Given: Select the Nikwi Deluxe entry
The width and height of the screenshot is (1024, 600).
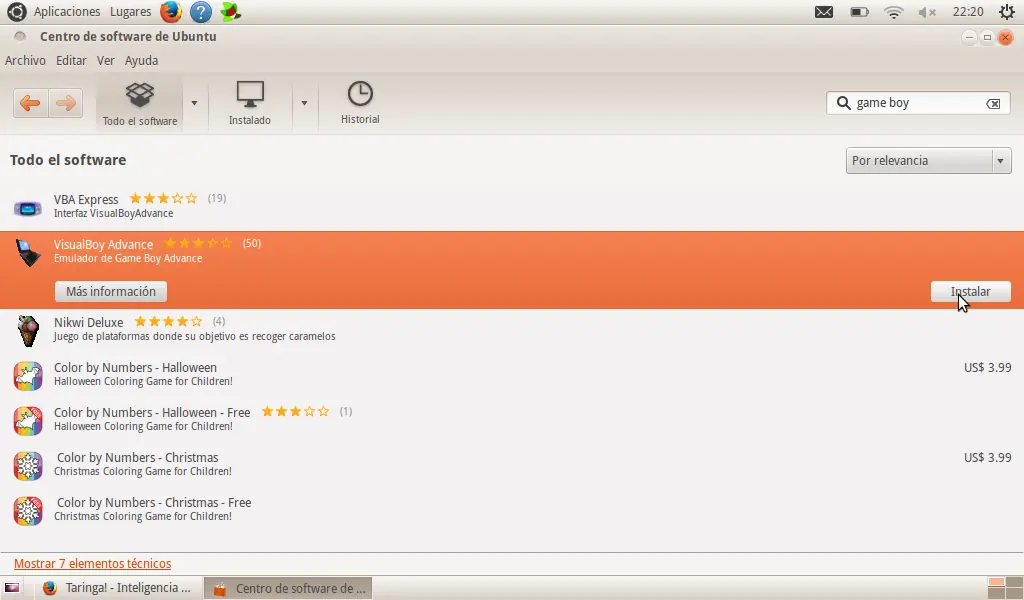Looking at the screenshot, I should coord(512,329).
